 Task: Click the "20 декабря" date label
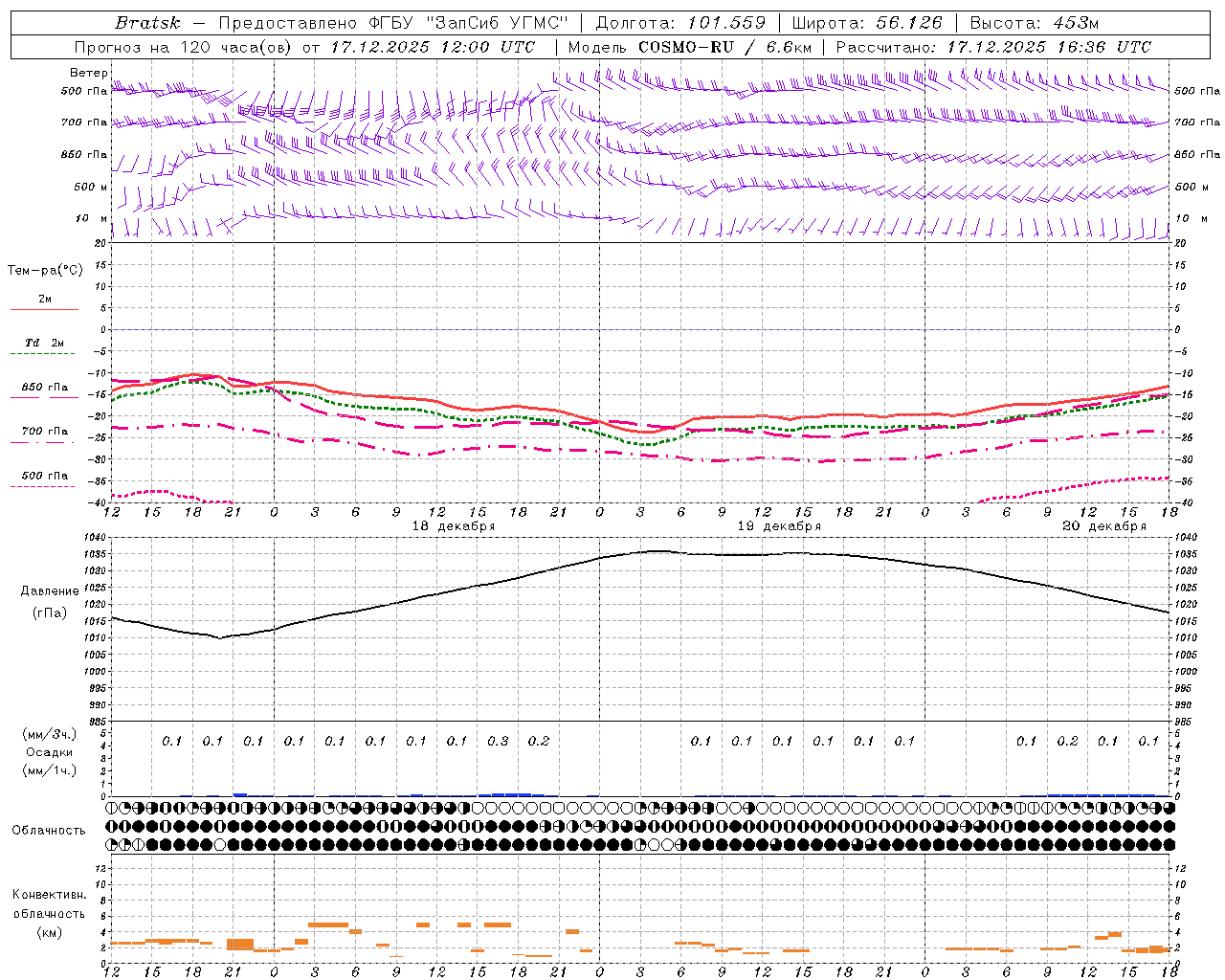(1104, 526)
